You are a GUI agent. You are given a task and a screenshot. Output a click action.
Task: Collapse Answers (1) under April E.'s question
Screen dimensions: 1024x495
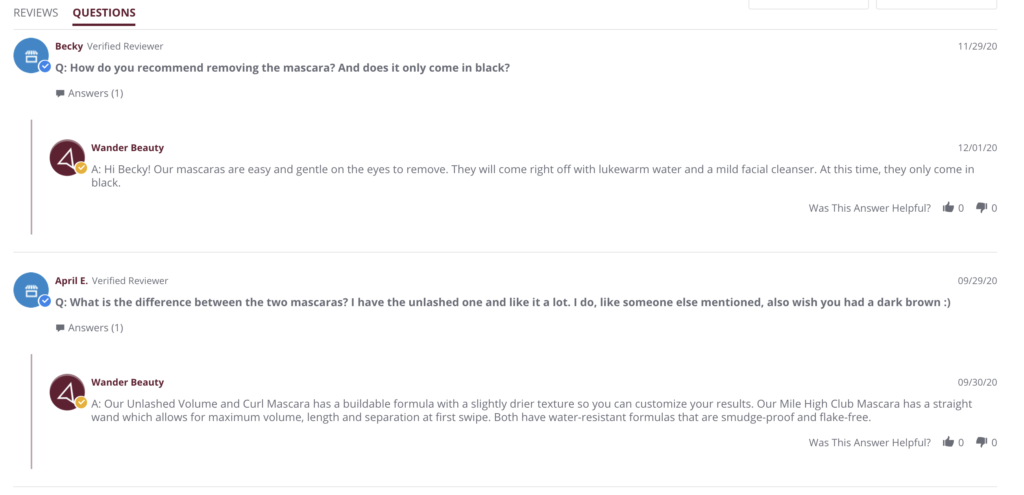pos(90,327)
